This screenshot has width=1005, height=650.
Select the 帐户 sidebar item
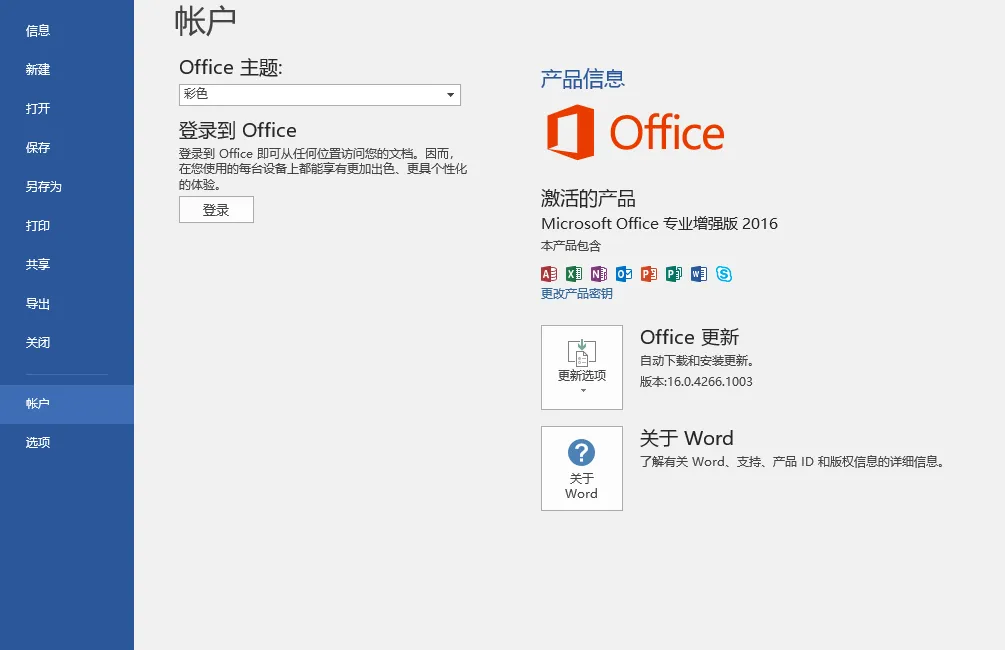tap(67, 404)
